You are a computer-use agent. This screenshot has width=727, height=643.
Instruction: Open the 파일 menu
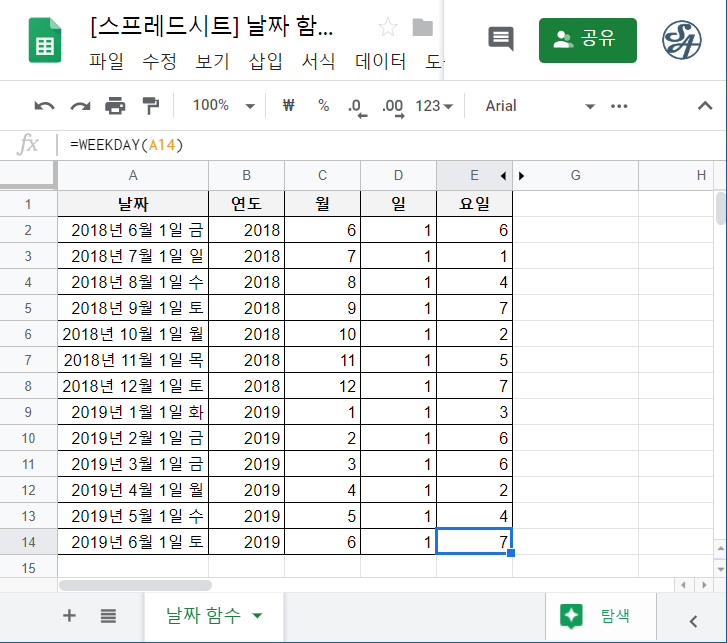106,62
